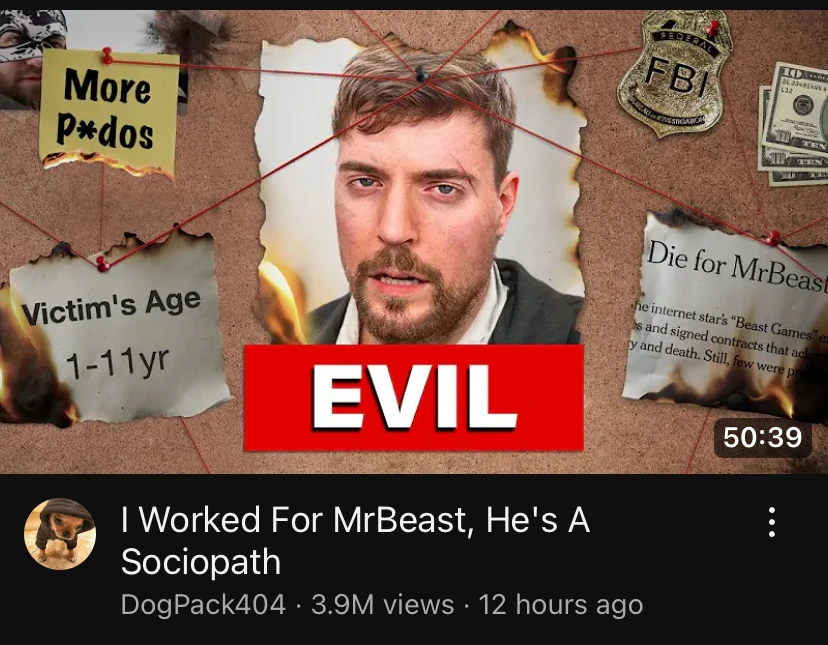Screen dimensions: 828x645
Task: Click the FBI badge in the thumbnail
Action: coord(674,72)
